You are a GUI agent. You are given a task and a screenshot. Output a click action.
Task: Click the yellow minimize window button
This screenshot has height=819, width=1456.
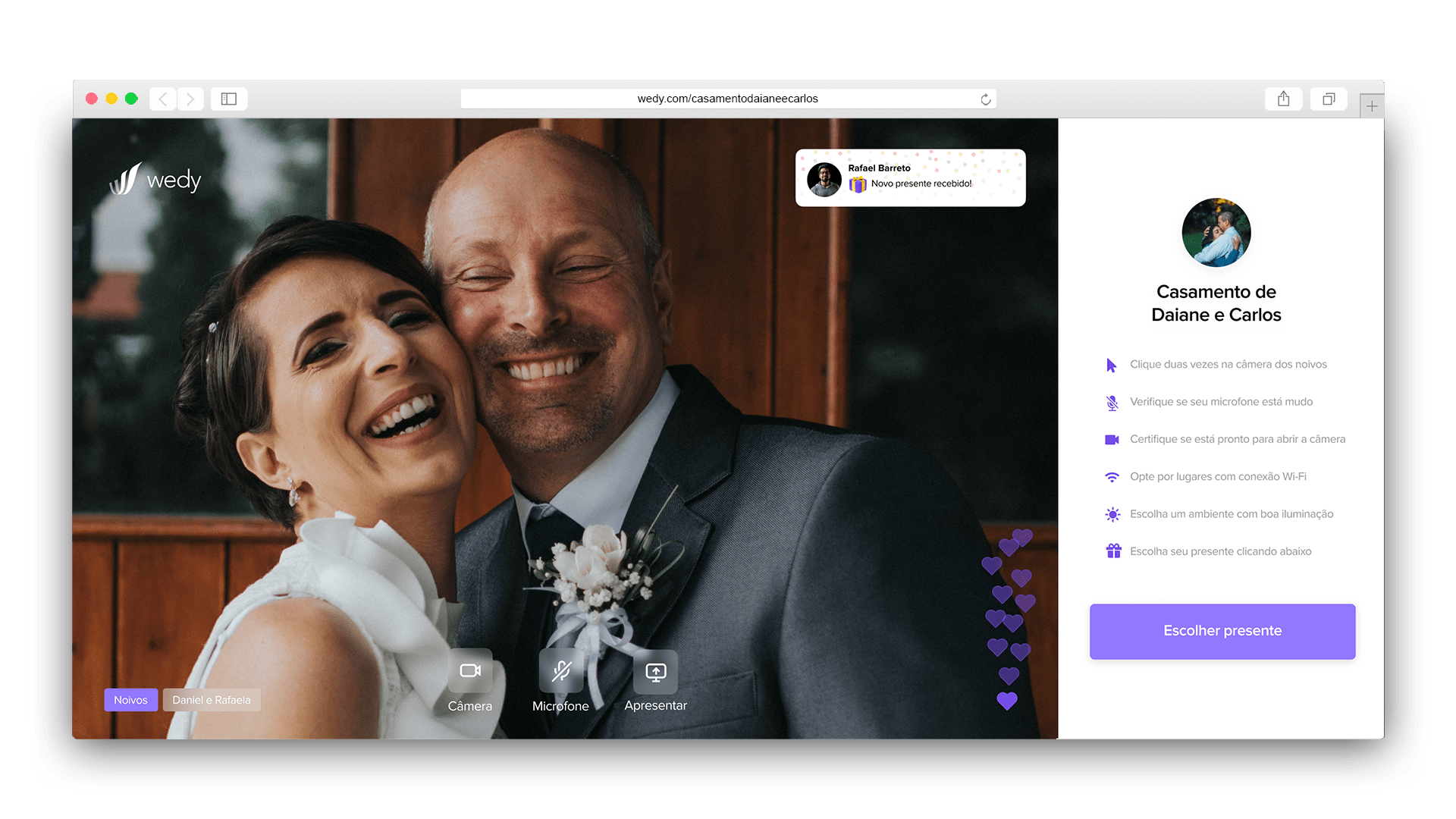tap(111, 99)
